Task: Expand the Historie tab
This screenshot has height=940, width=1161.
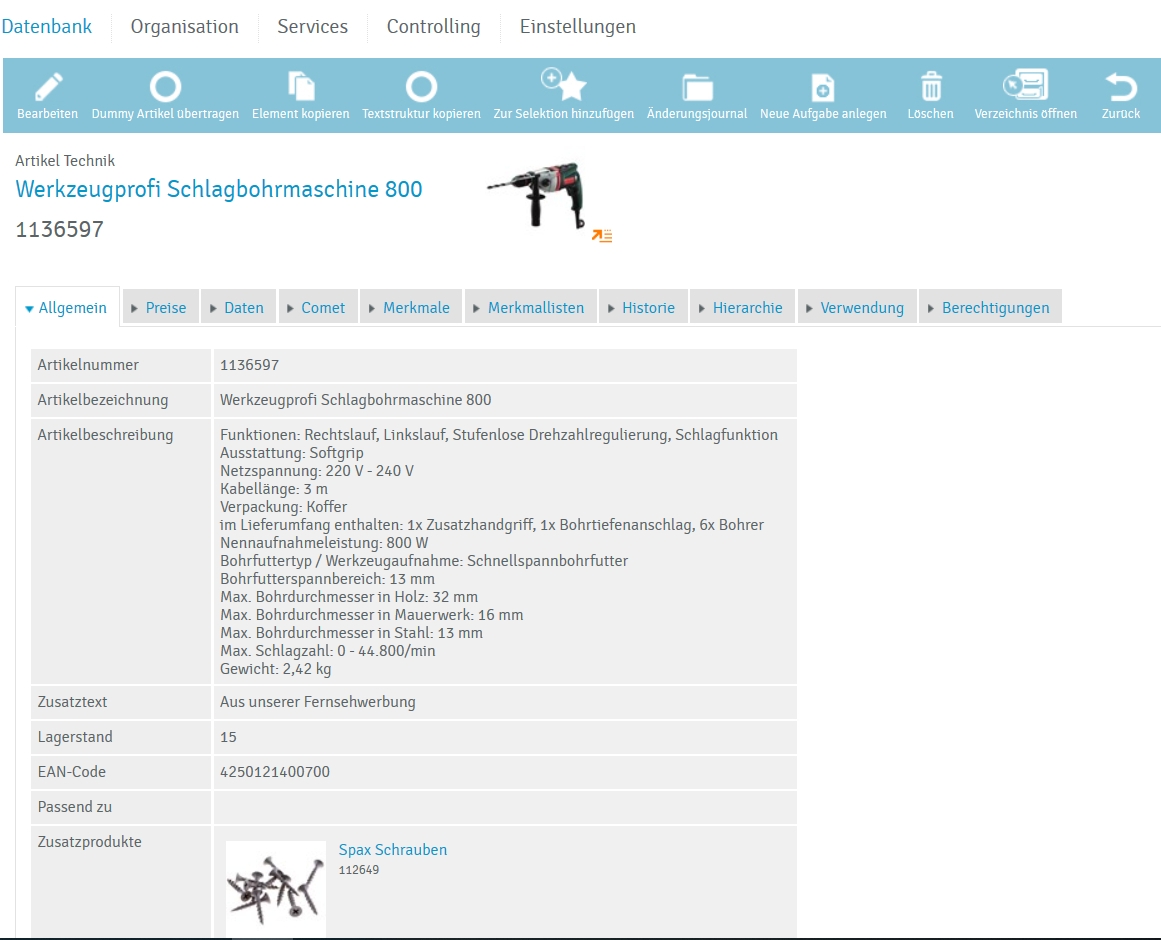Action: (643, 308)
